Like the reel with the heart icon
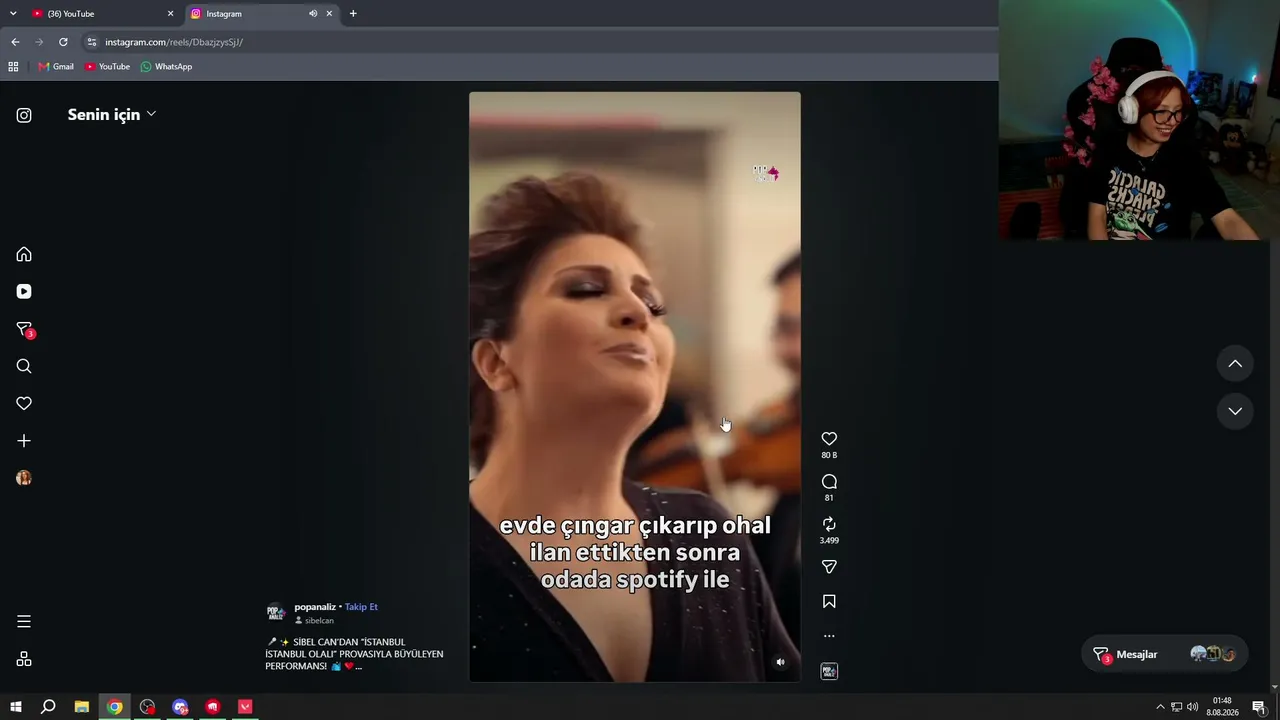The height and width of the screenshot is (720, 1280). tap(829, 439)
